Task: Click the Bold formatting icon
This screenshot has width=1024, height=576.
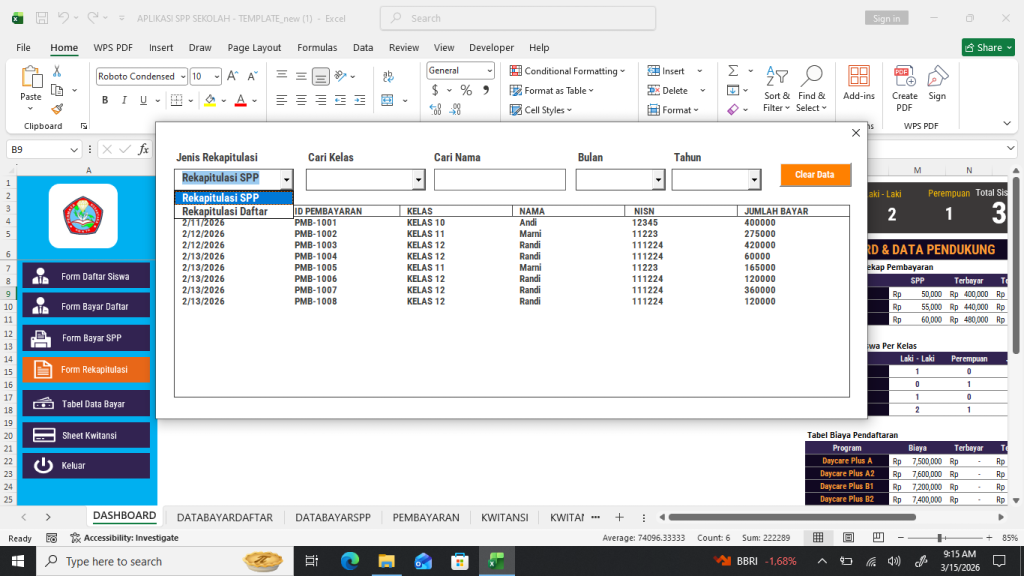Action: (x=104, y=100)
